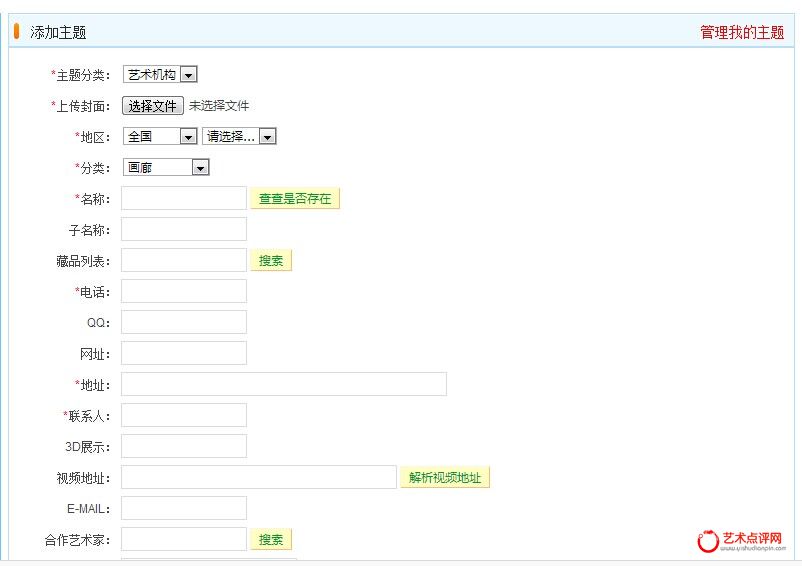Click into the 视频地址 field

click(259, 477)
